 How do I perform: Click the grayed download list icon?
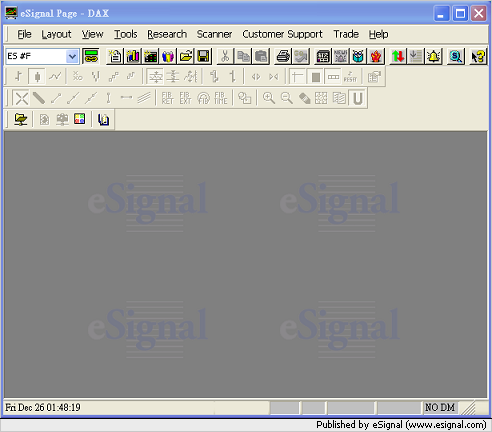[416, 56]
